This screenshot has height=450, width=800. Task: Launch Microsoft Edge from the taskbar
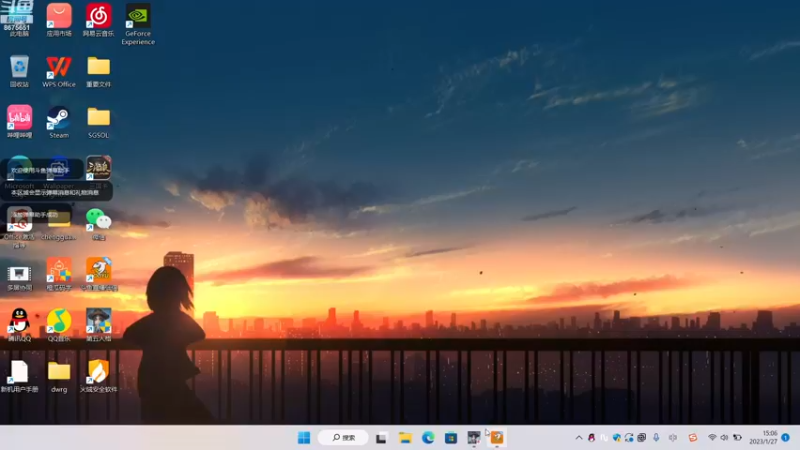[x=428, y=438]
